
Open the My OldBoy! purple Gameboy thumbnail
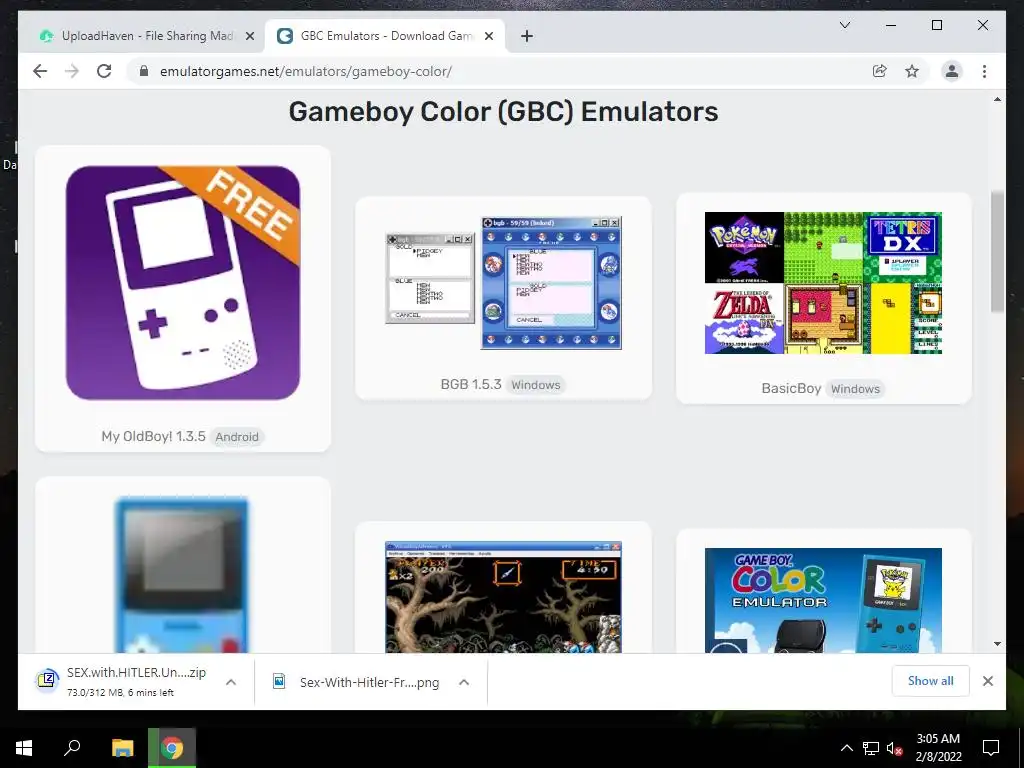183,283
